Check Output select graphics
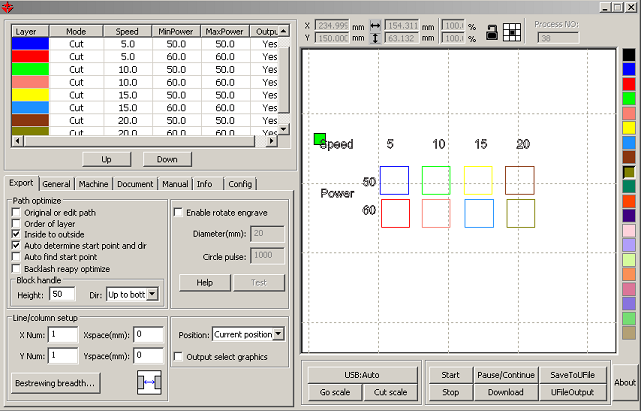 [x=178, y=357]
